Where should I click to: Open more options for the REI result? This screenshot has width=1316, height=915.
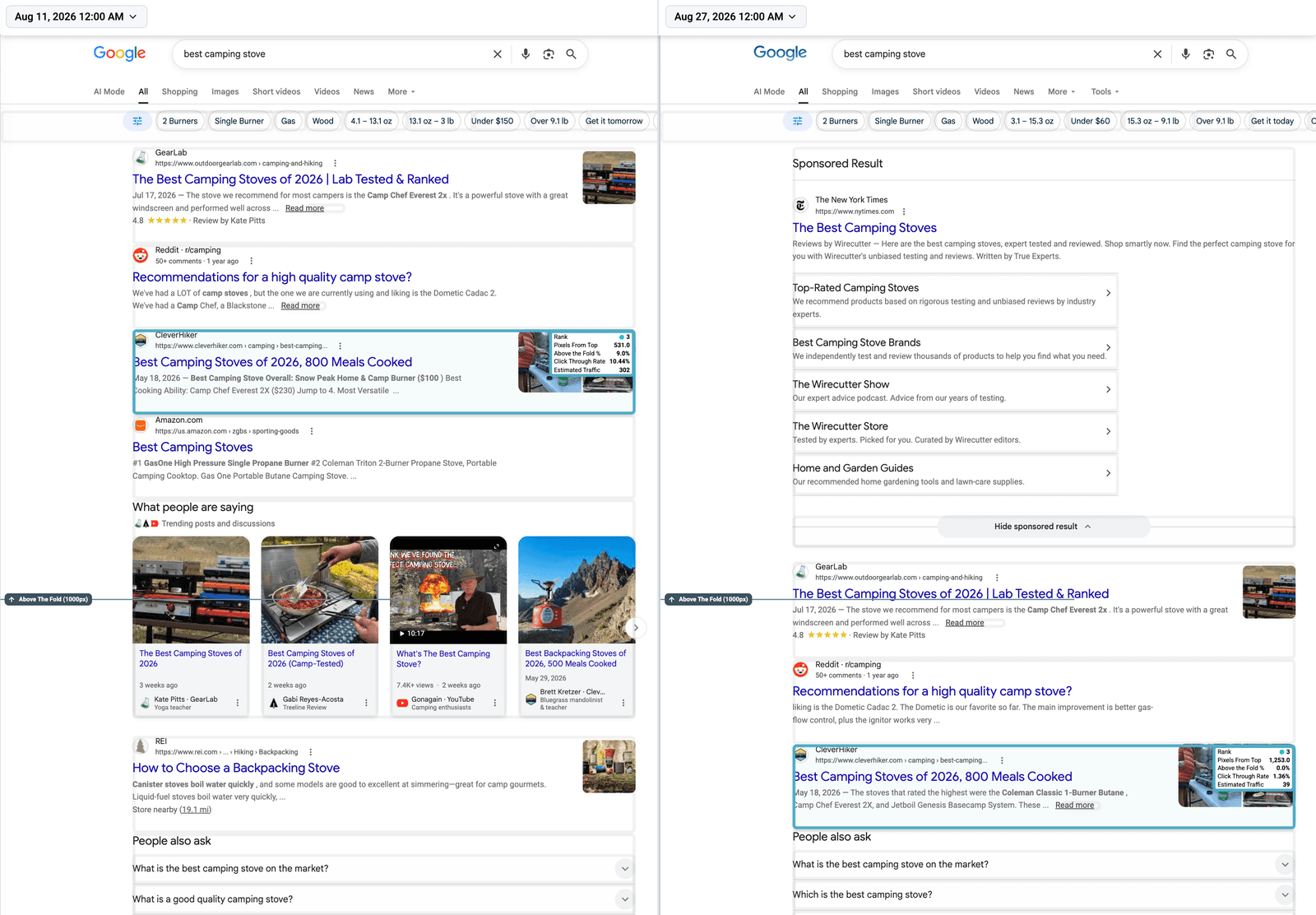click(310, 752)
